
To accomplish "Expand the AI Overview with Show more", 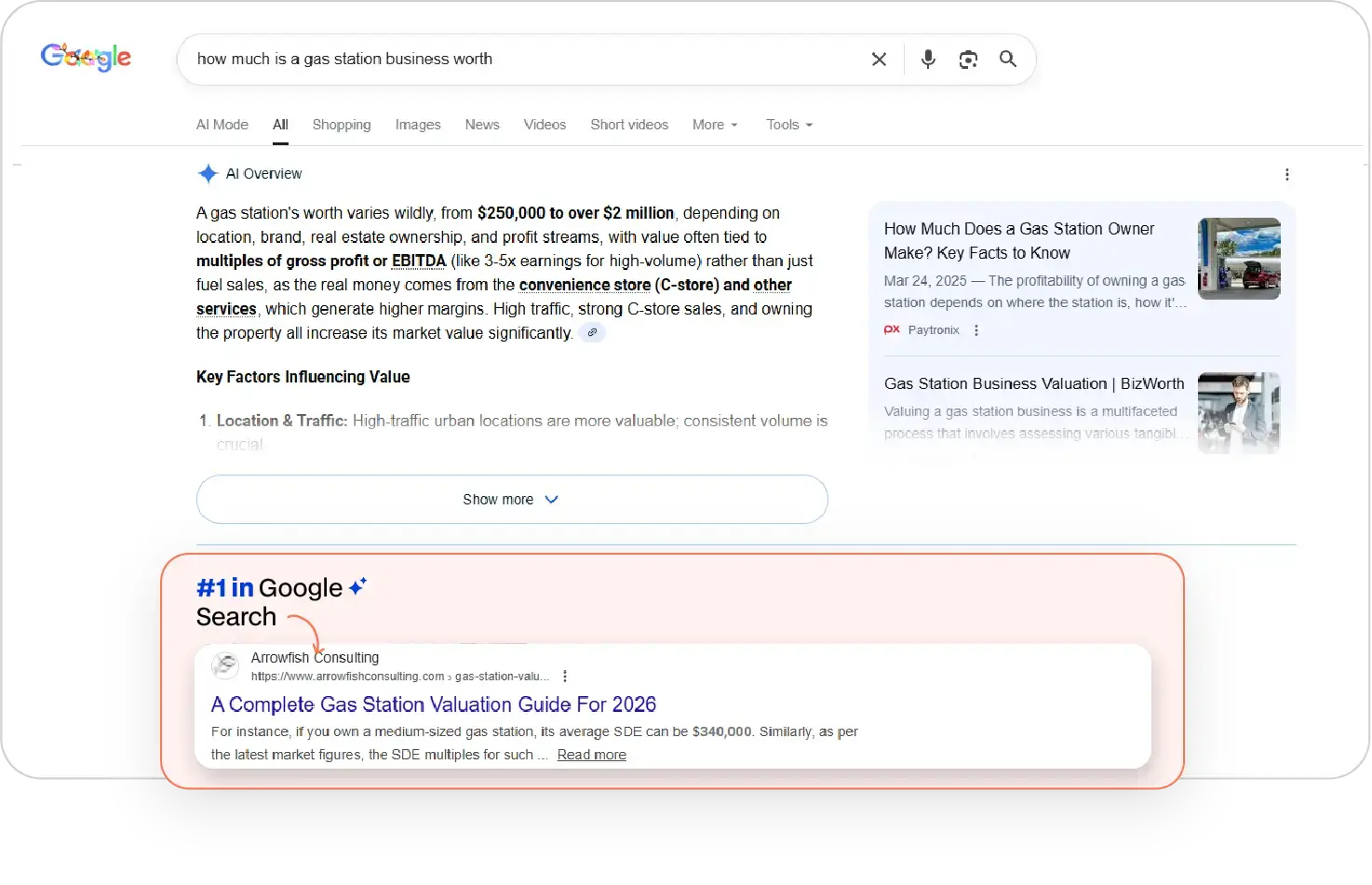I will (511, 499).
